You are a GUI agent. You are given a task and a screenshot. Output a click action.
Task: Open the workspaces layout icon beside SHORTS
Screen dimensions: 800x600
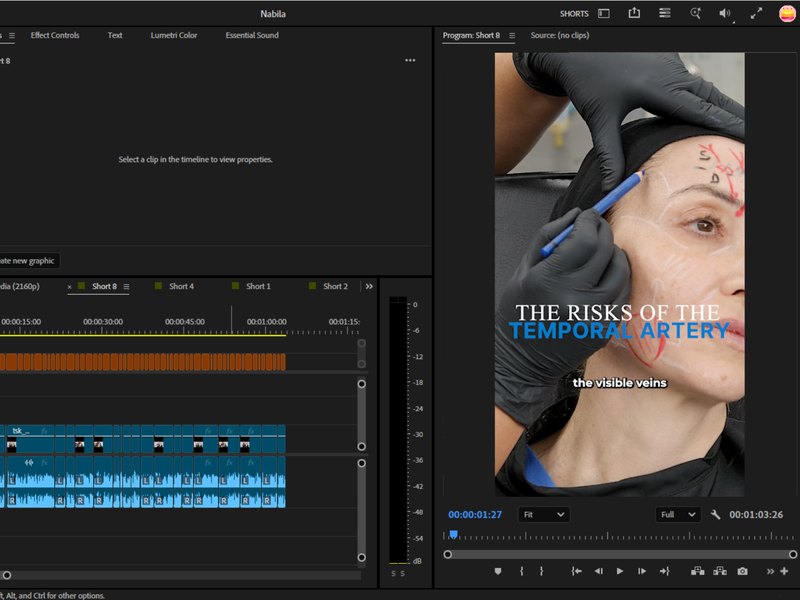pos(604,14)
